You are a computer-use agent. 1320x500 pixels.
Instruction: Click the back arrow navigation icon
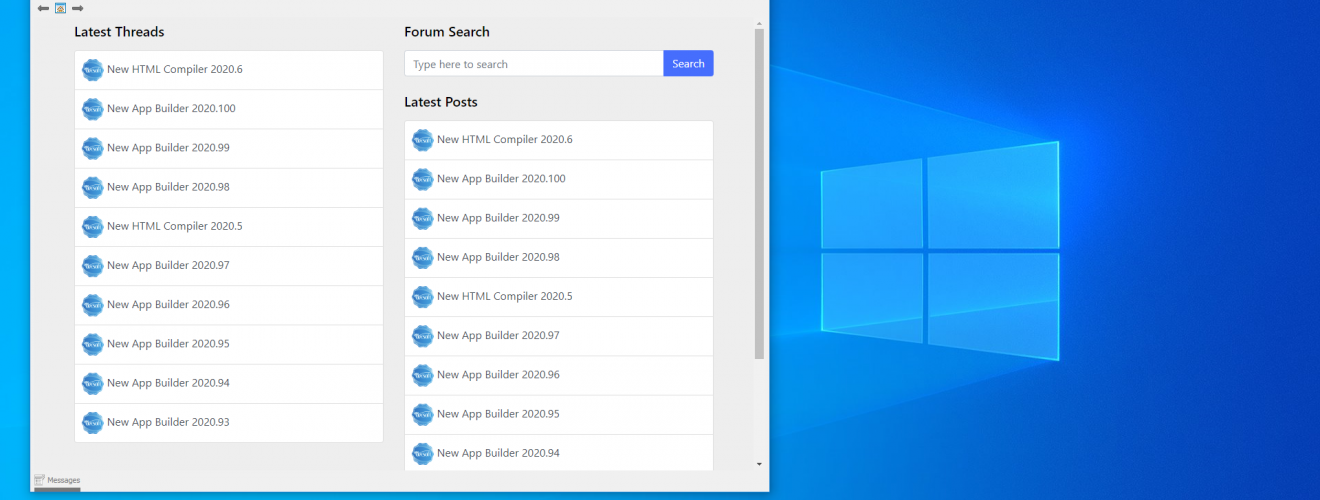click(x=43, y=8)
